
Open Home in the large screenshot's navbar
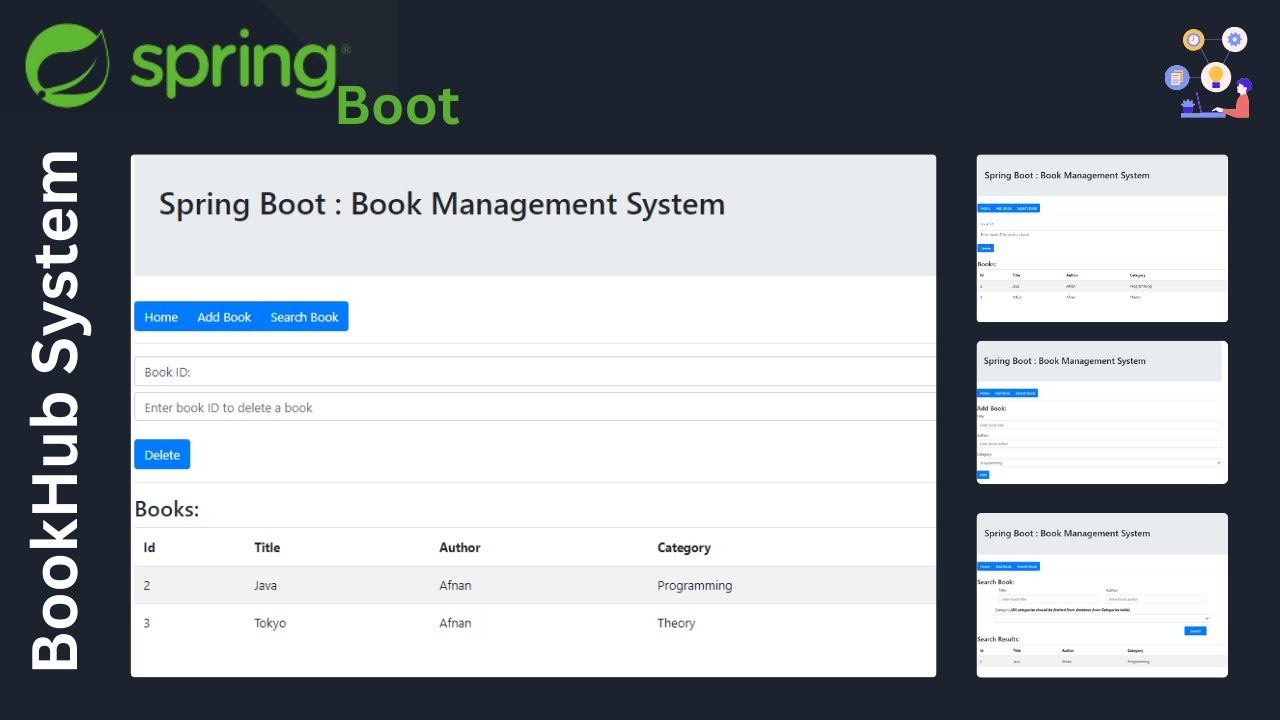pyautogui.click(x=161, y=317)
